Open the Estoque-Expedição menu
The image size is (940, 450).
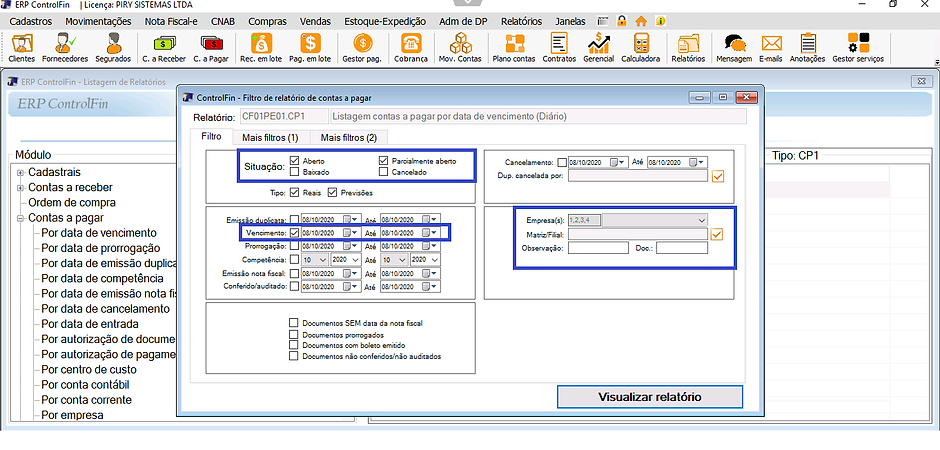(x=385, y=21)
